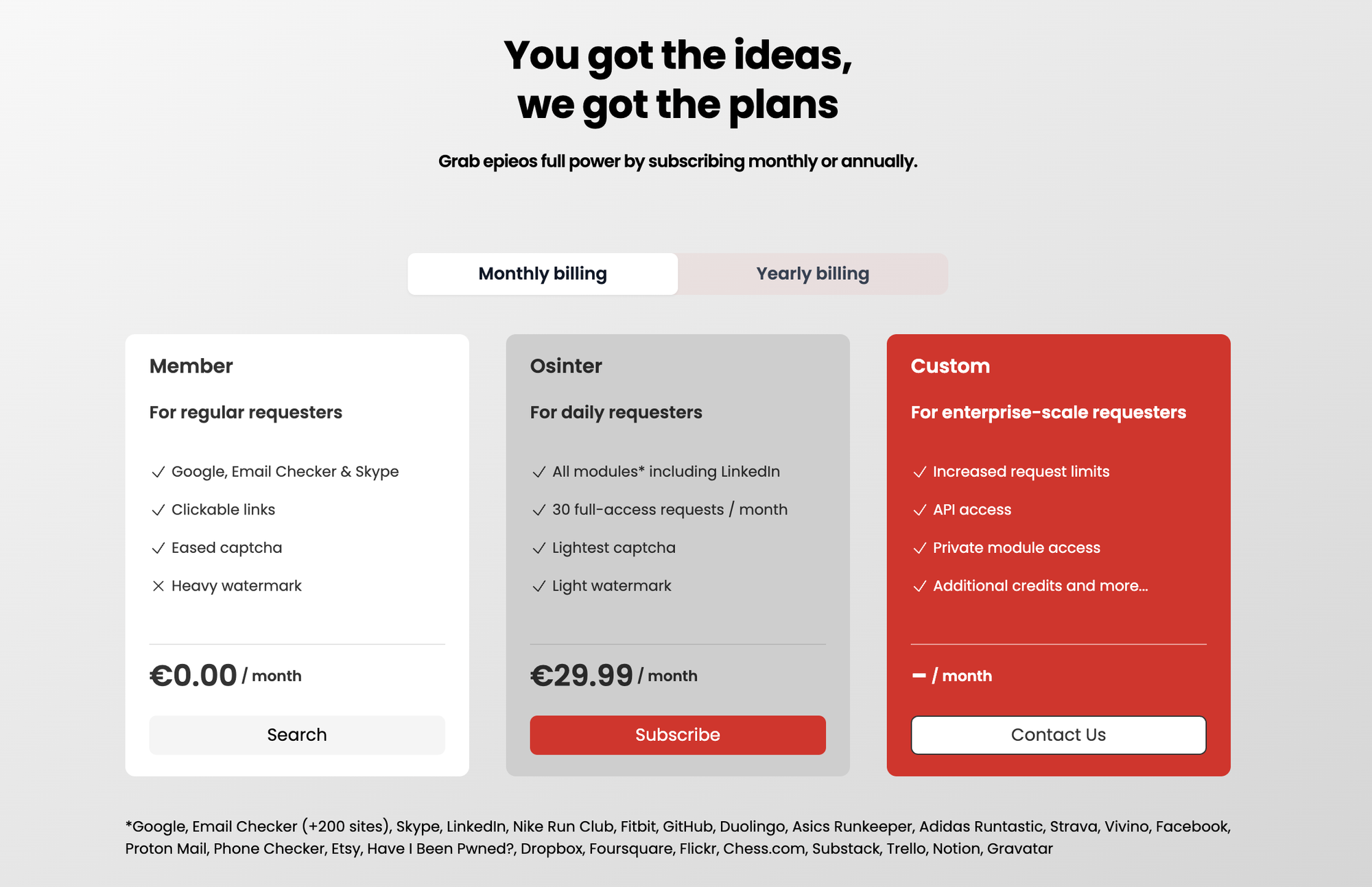
Task: Select the Custom plan heading
Action: pos(950,366)
